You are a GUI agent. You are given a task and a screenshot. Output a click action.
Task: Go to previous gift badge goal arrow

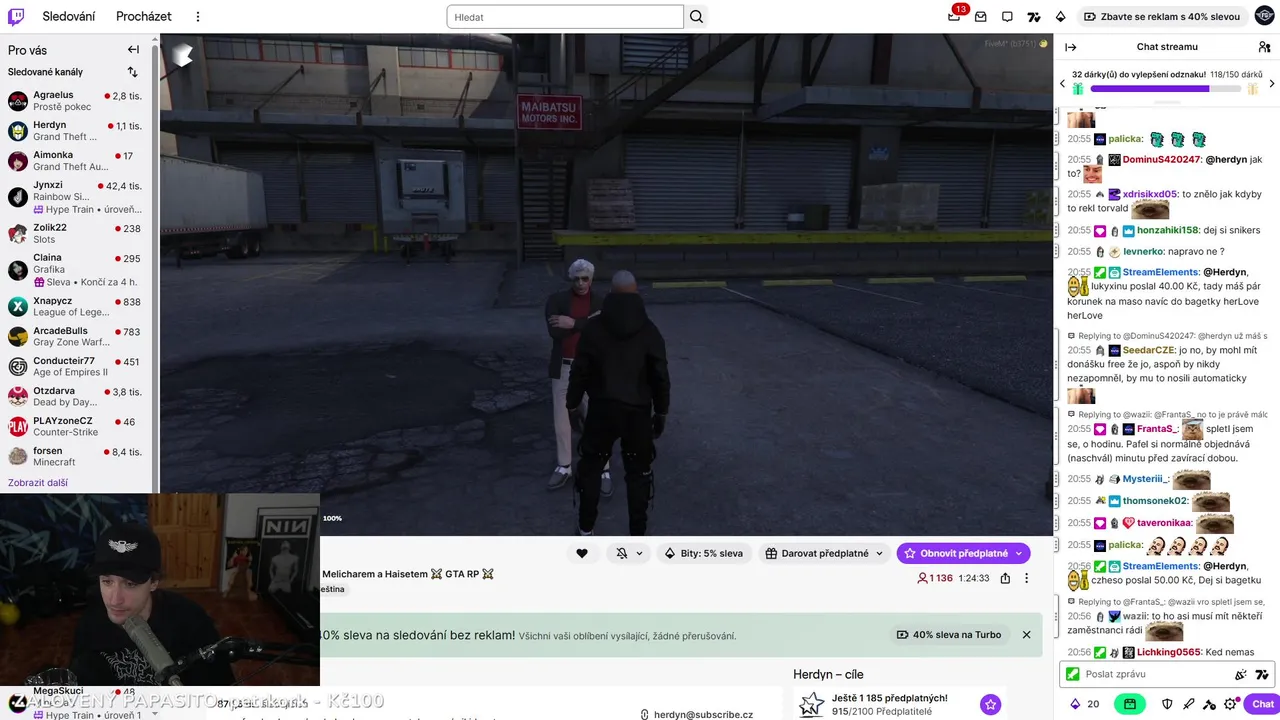(1062, 84)
